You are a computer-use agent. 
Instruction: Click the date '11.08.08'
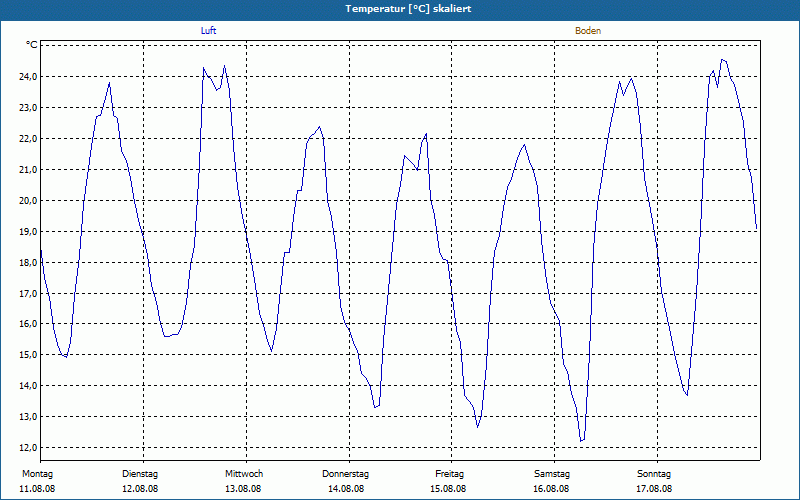pyautogui.click(x=37, y=489)
